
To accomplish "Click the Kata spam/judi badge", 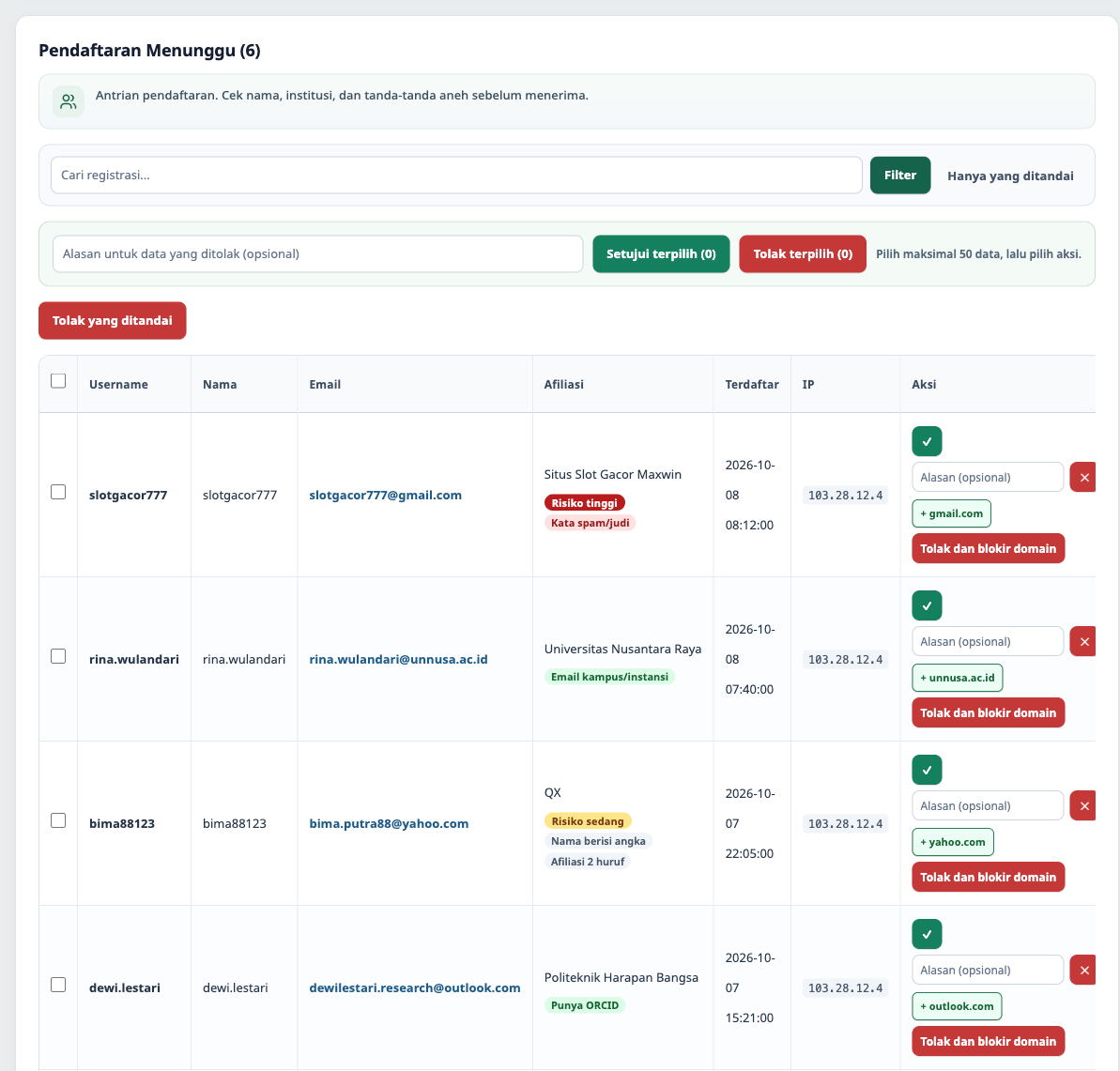I will 590,523.
